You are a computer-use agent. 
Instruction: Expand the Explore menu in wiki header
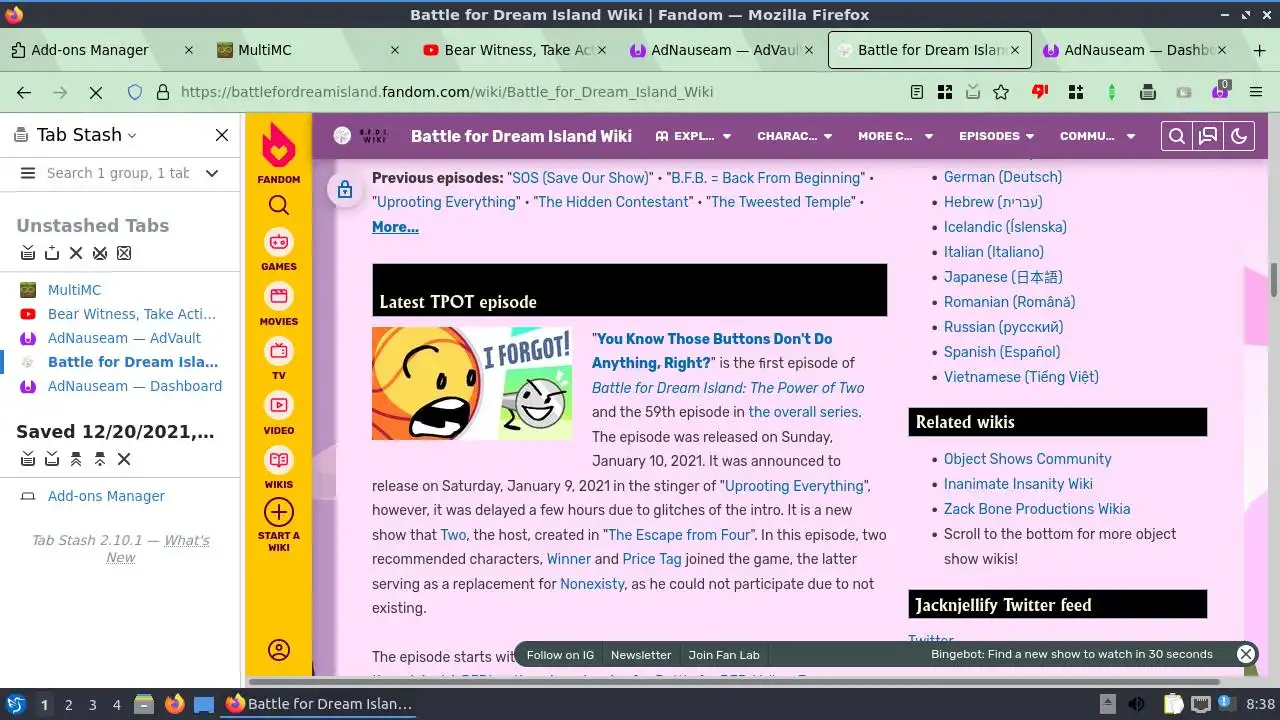click(x=693, y=136)
